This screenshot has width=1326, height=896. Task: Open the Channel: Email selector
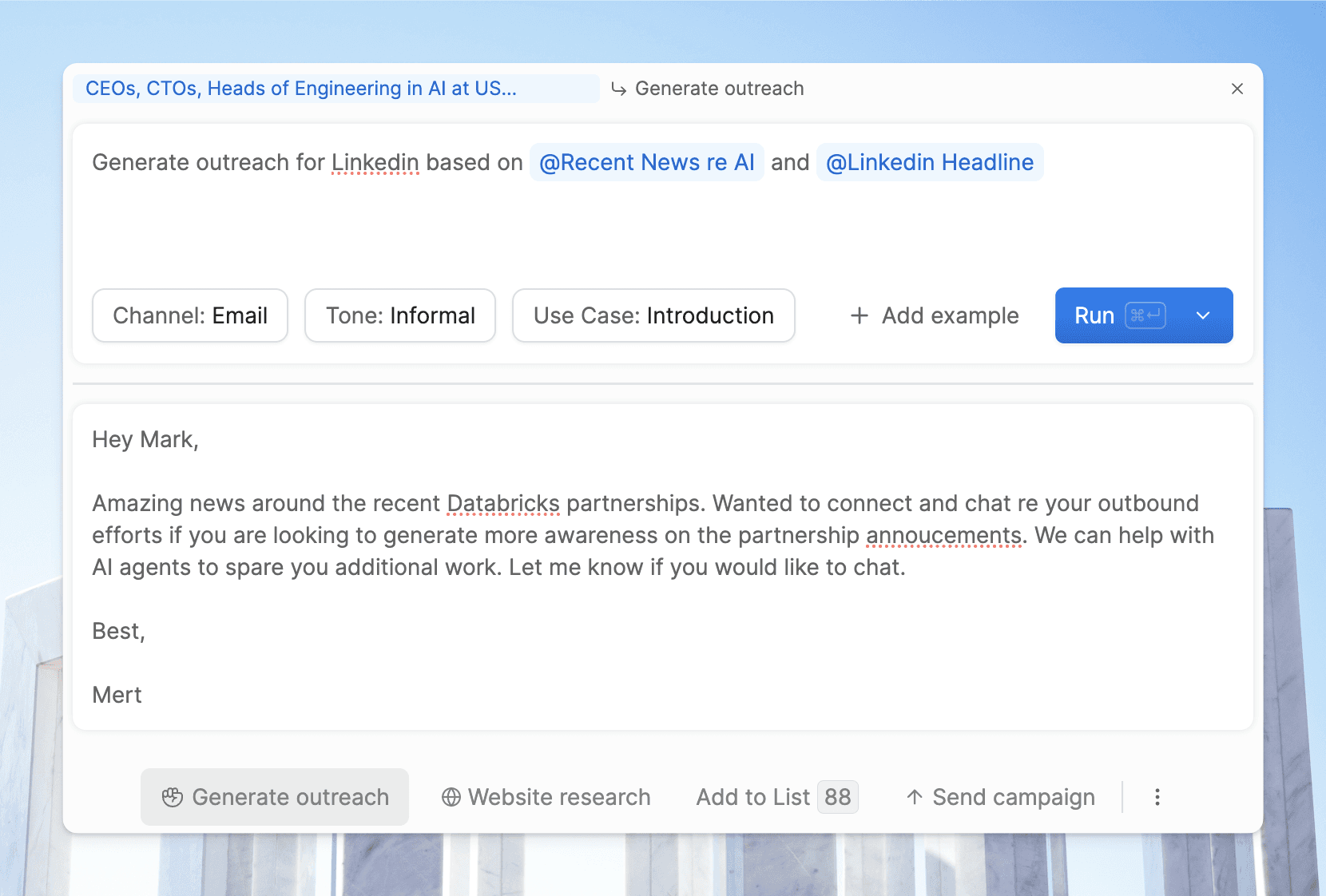tap(190, 315)
